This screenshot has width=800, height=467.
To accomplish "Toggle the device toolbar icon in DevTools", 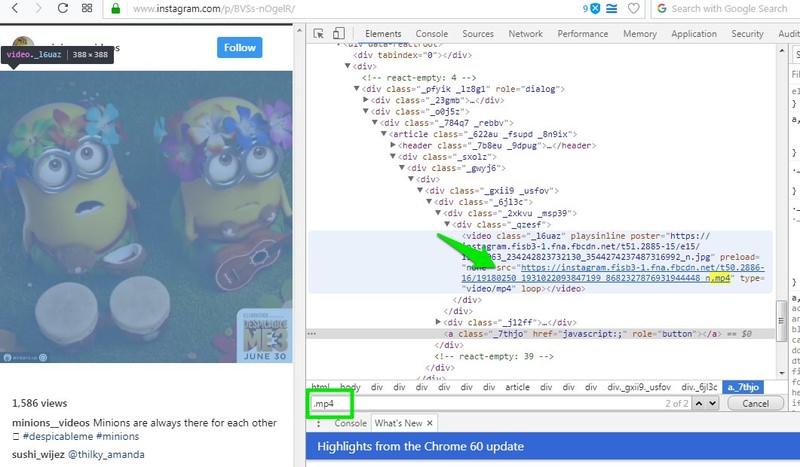I will (341, 33).
